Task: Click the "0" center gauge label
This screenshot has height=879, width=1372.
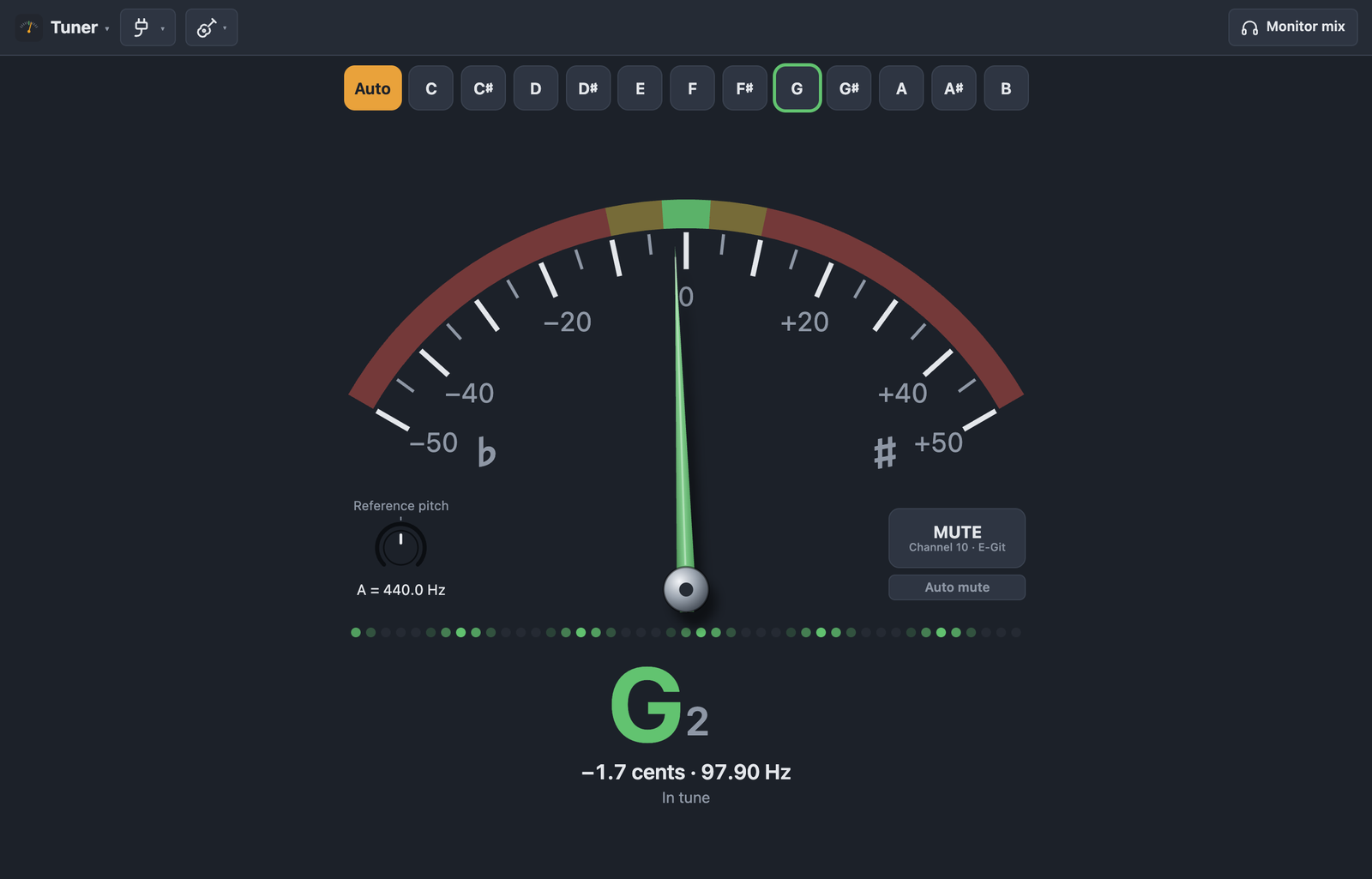Action: [686, 297]
